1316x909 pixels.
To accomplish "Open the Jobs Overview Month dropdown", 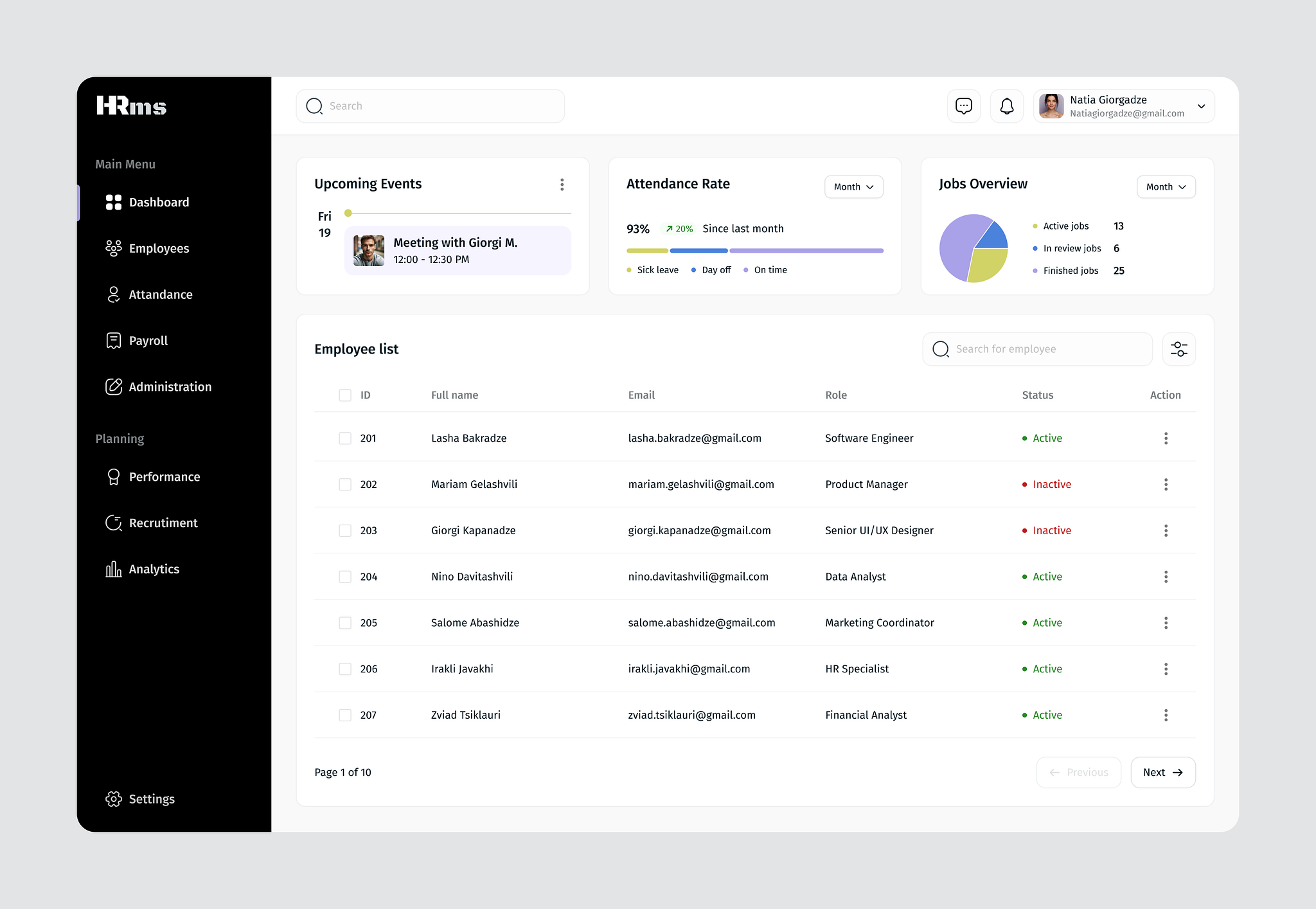I will point(1166,186).
